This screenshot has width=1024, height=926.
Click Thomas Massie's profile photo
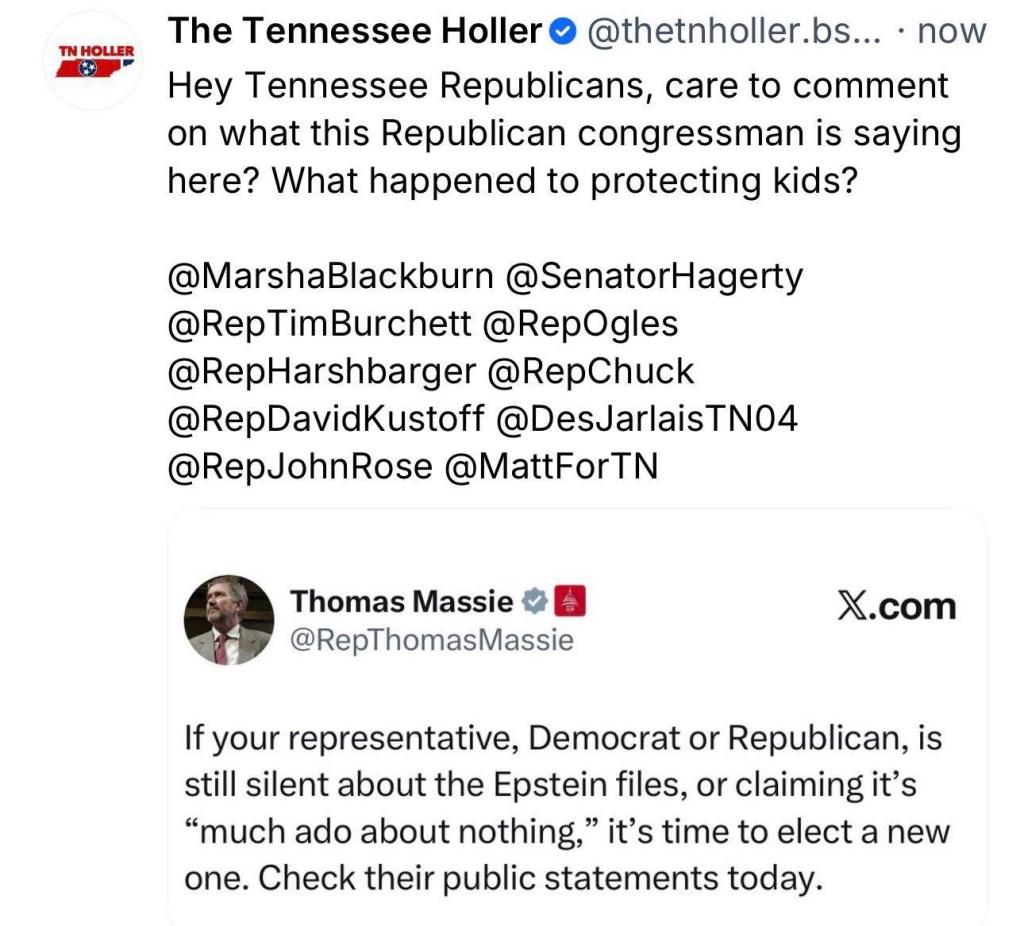coord(229,620)
